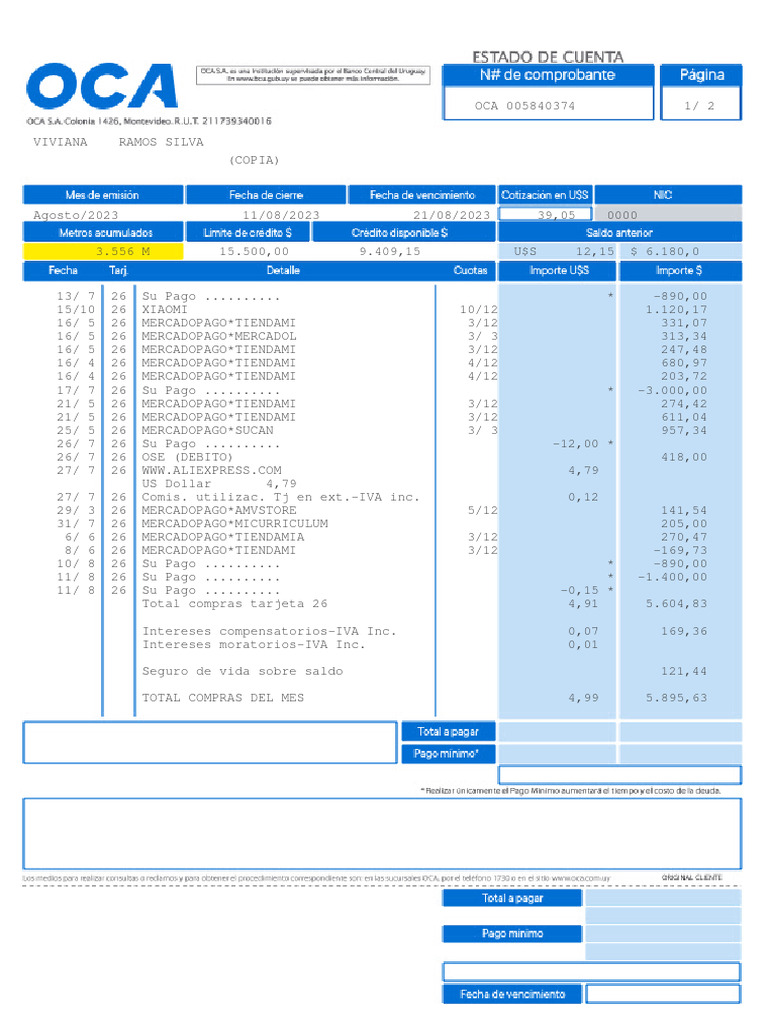Click the upper Pago mínimo* label
Viewport: 768px width, 1024px height.
pyautogui.click(x=448, y=754)
